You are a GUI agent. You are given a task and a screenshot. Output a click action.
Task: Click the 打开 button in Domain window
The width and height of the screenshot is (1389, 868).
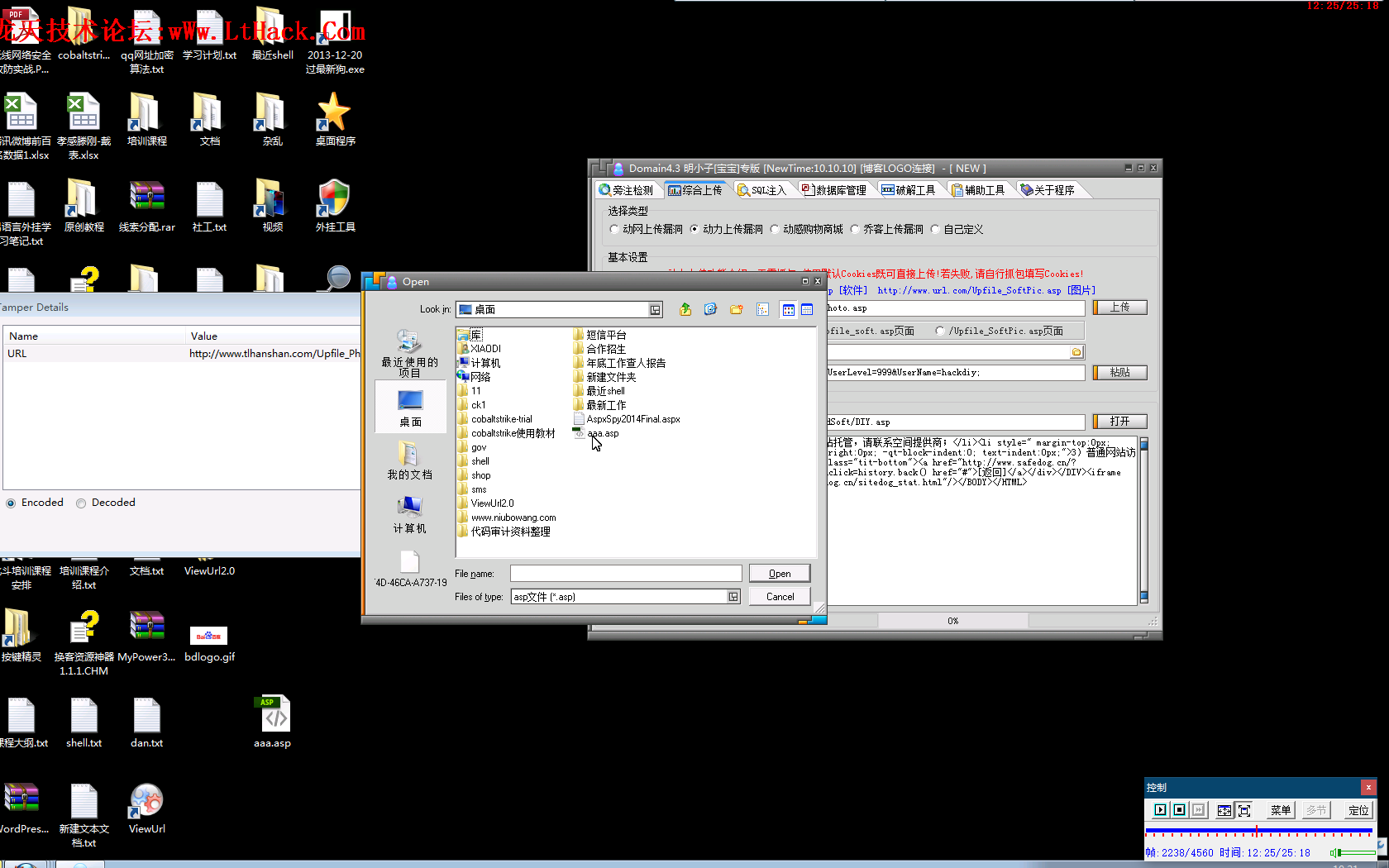pyautogui.click(x=1120, y=422)
